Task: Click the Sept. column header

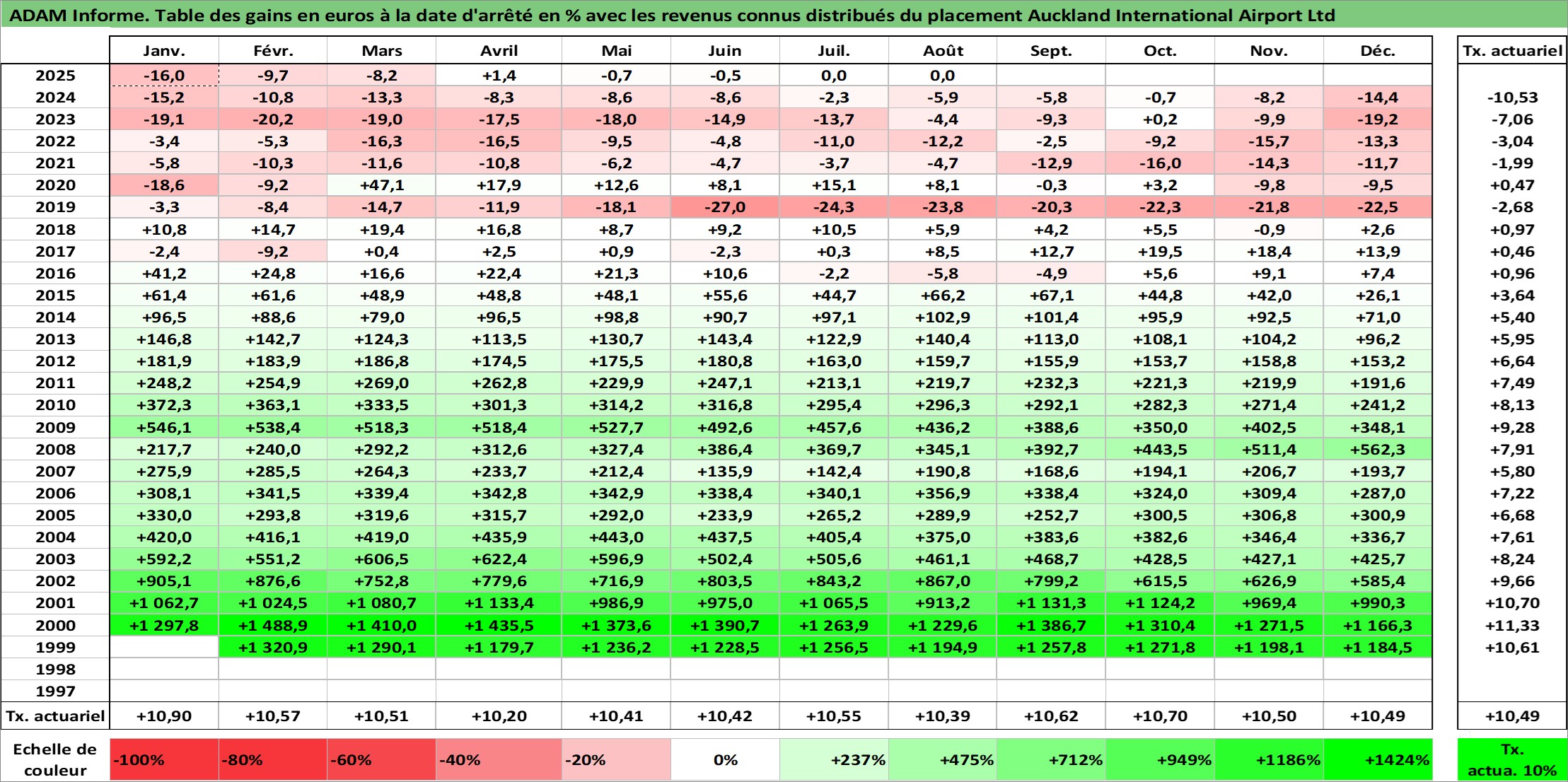Action: pyautogui.click(x=1051, y=50)
